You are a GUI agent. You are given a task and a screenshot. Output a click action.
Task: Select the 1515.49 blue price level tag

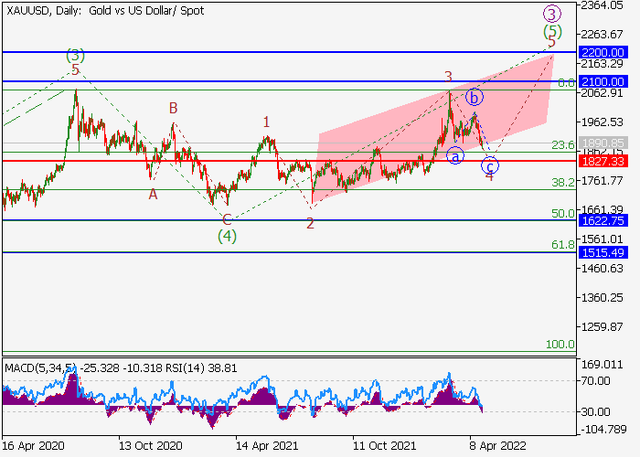[x=603, y=253]
